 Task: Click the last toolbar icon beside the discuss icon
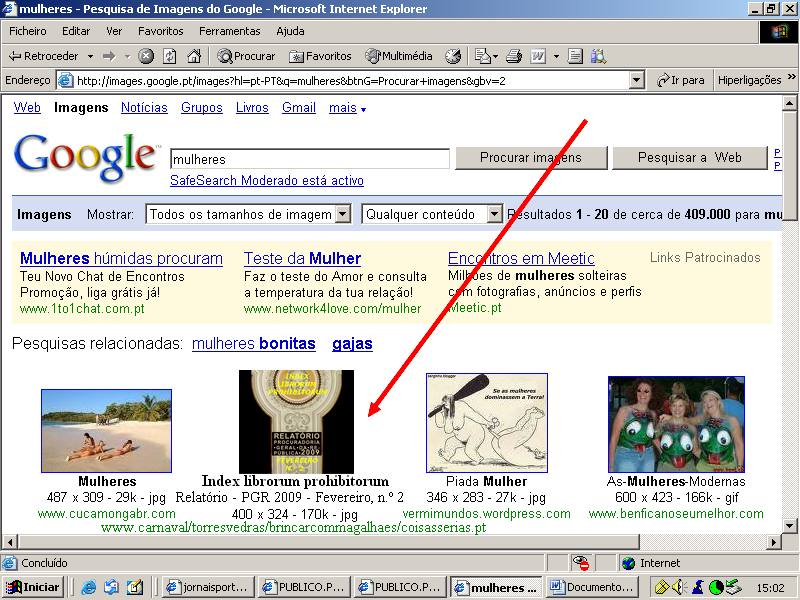[x=598, y=56]
